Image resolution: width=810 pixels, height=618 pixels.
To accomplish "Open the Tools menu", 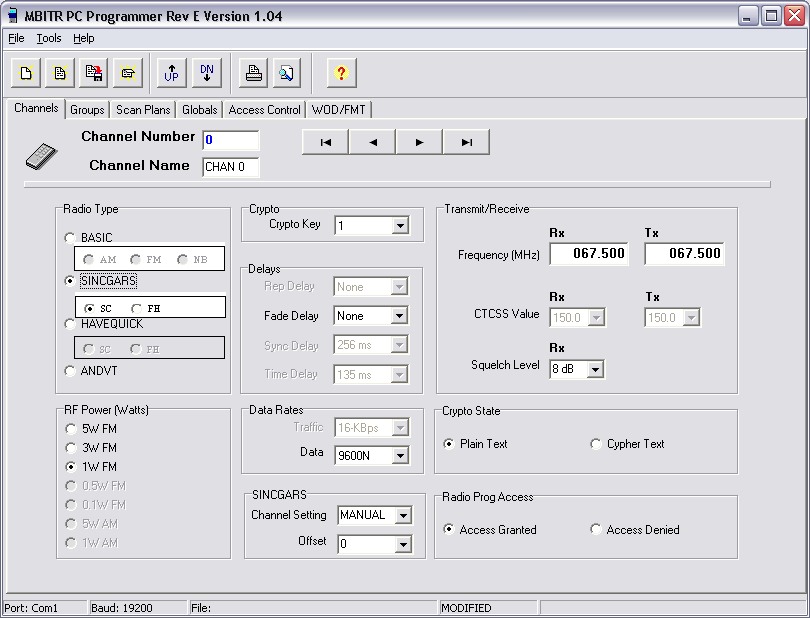I will [x=49, y=38].
